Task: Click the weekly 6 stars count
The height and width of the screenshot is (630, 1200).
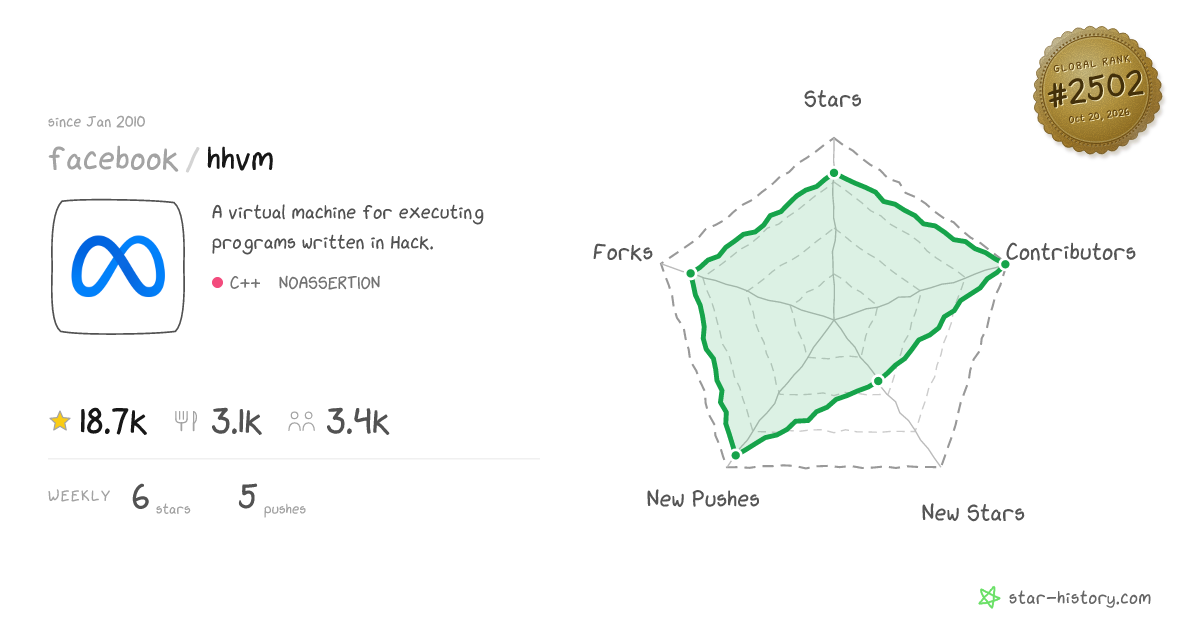Action: pos(141,496)
